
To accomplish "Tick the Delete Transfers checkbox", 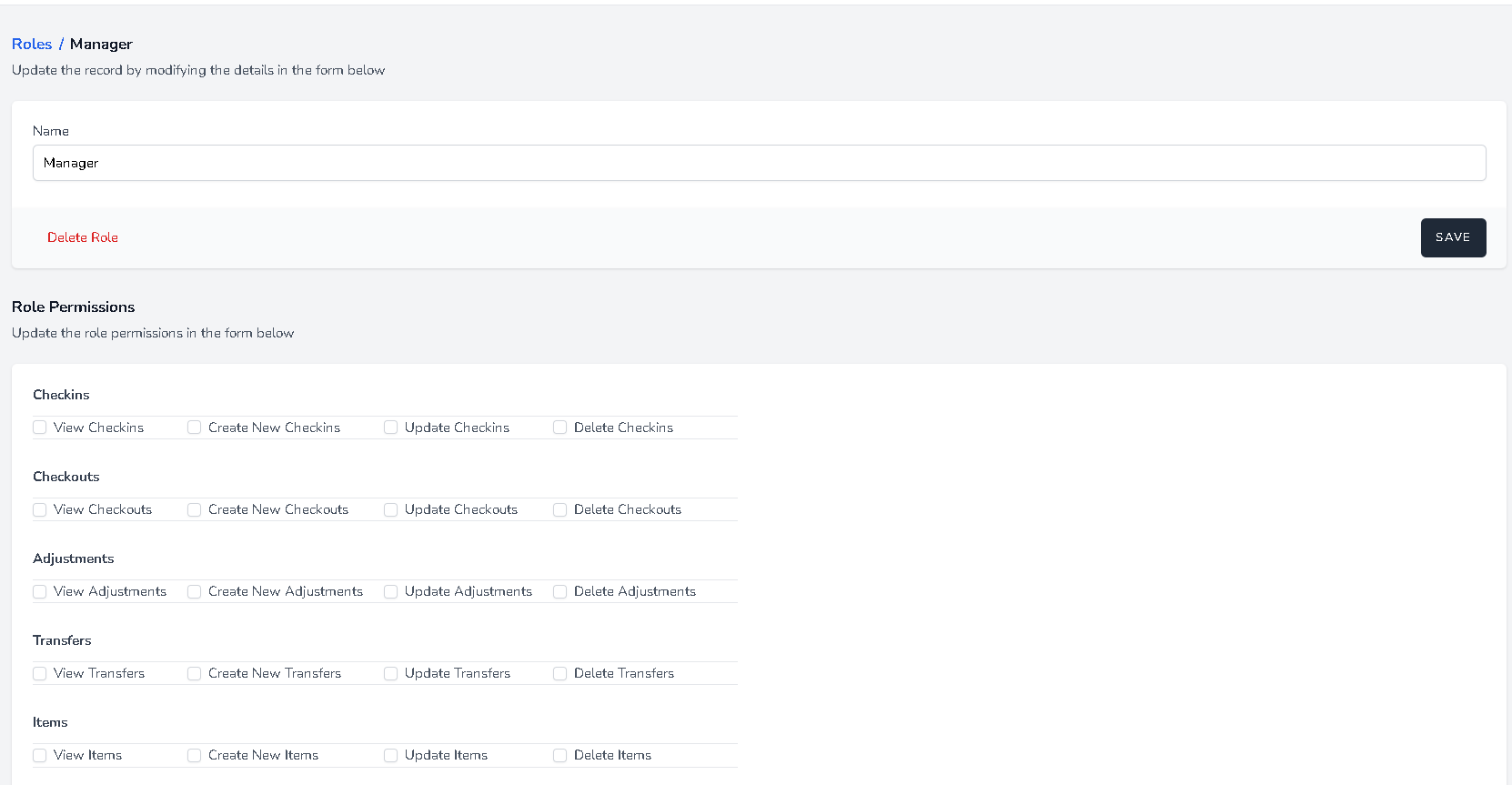I will (560, 673).
